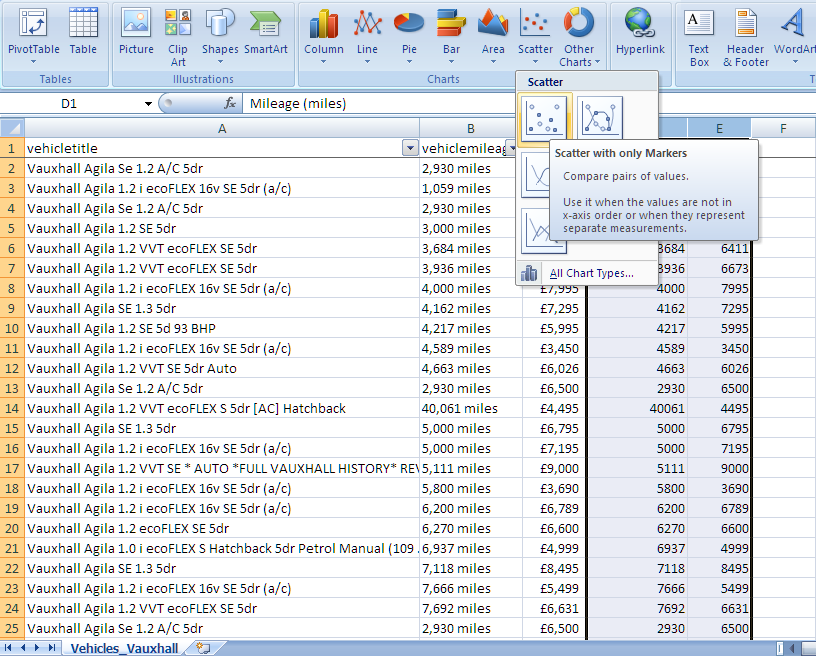Open the vehicletitle filter dropdown

tap(409, 148)
